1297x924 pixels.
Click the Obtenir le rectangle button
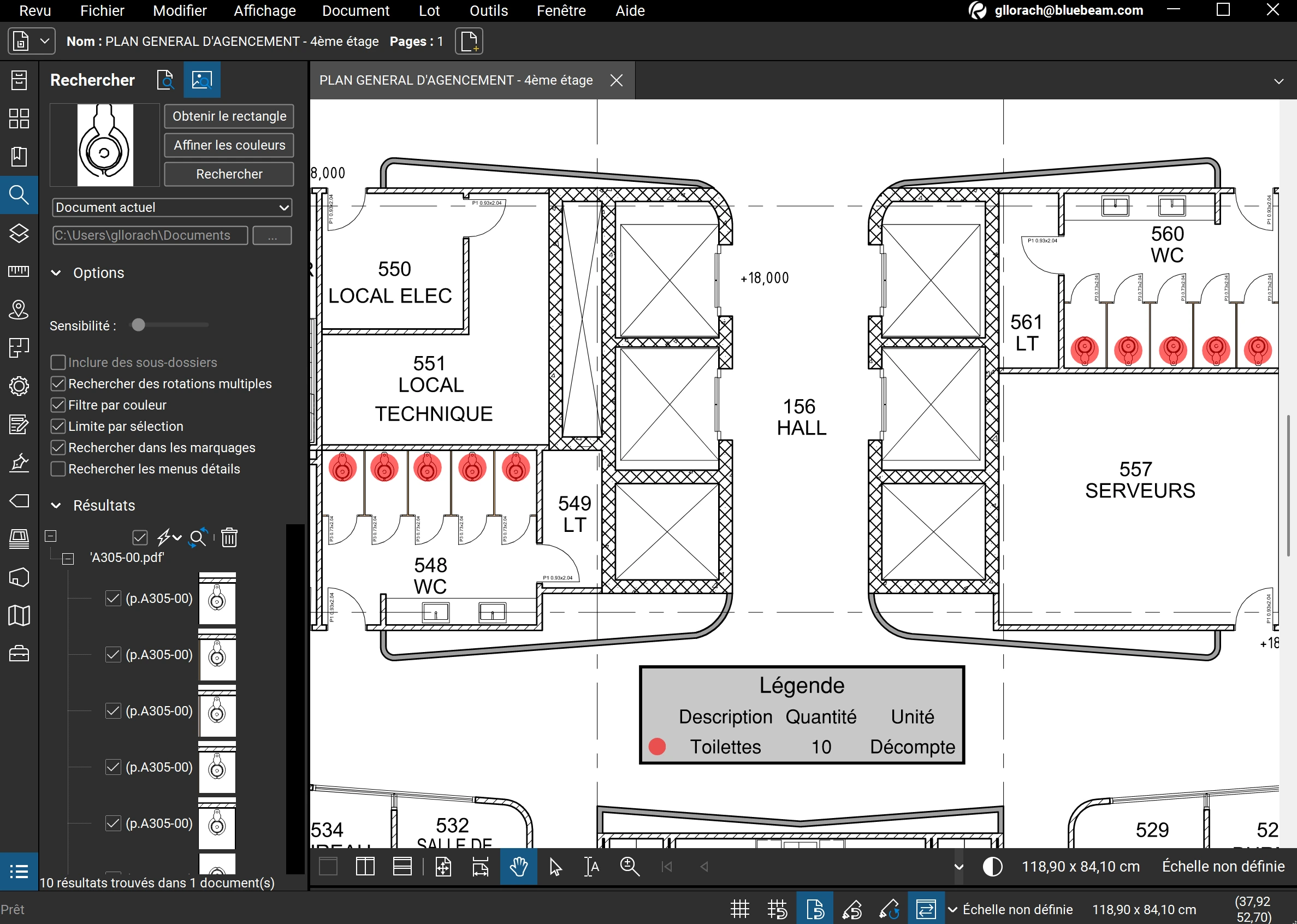tap(229, 116)
